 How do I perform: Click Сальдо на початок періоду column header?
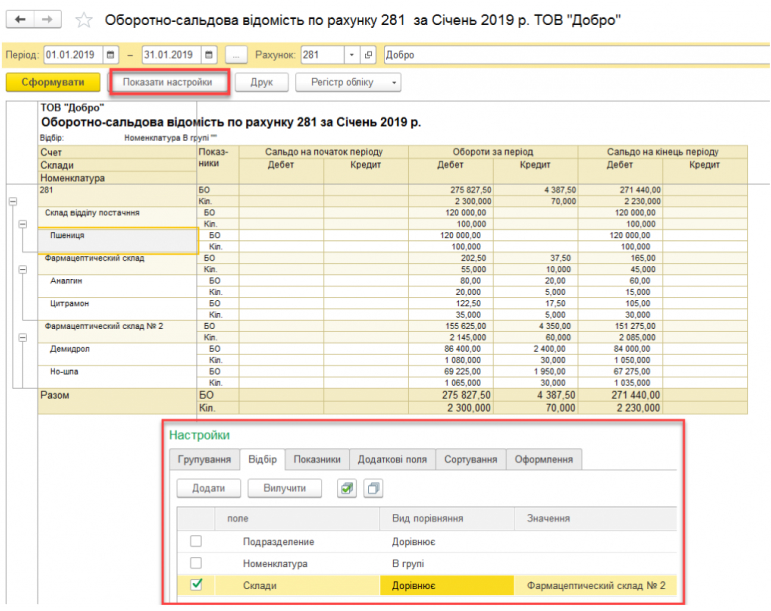324,151
